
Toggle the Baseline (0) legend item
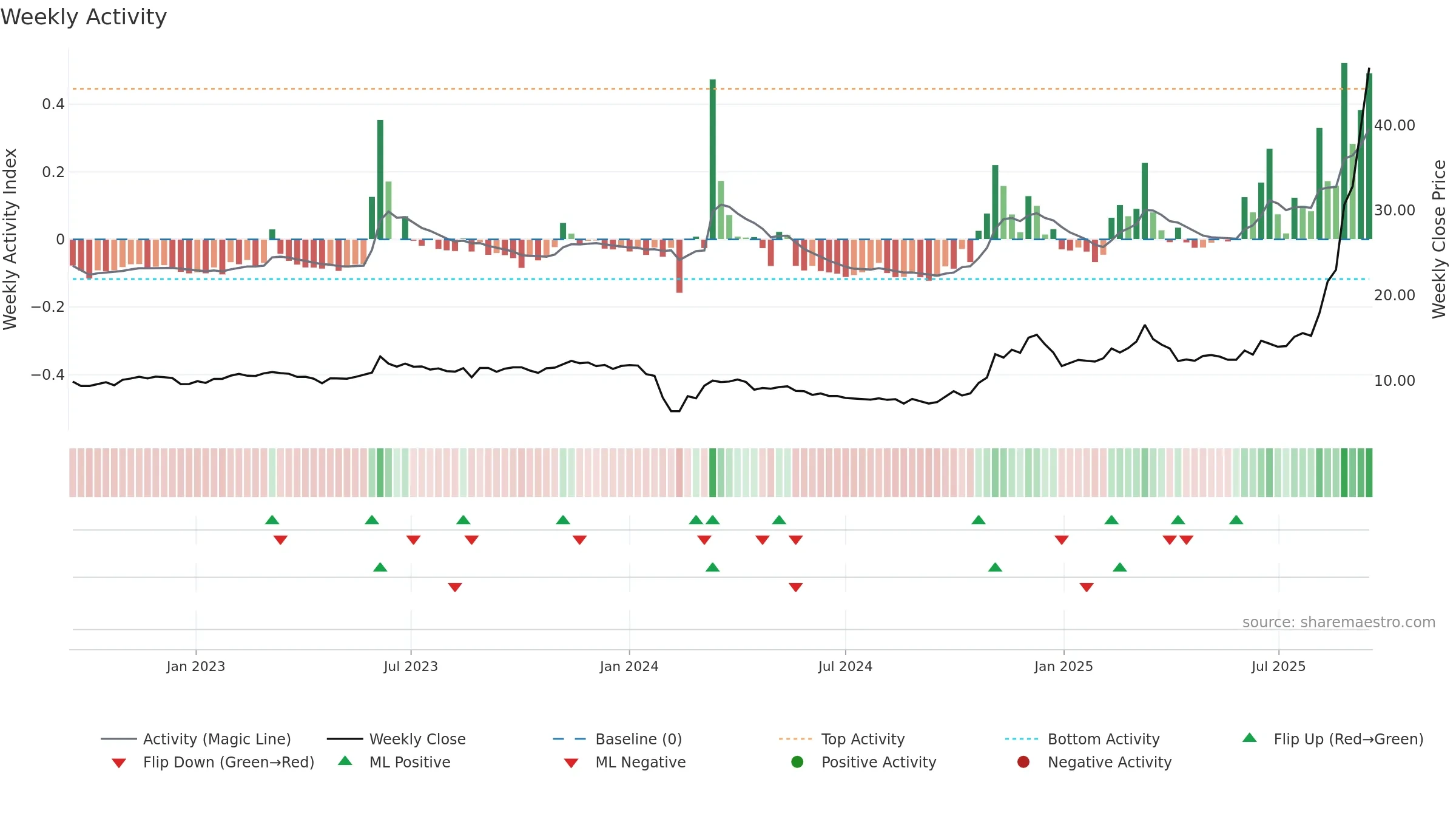(x=618, y=739)
